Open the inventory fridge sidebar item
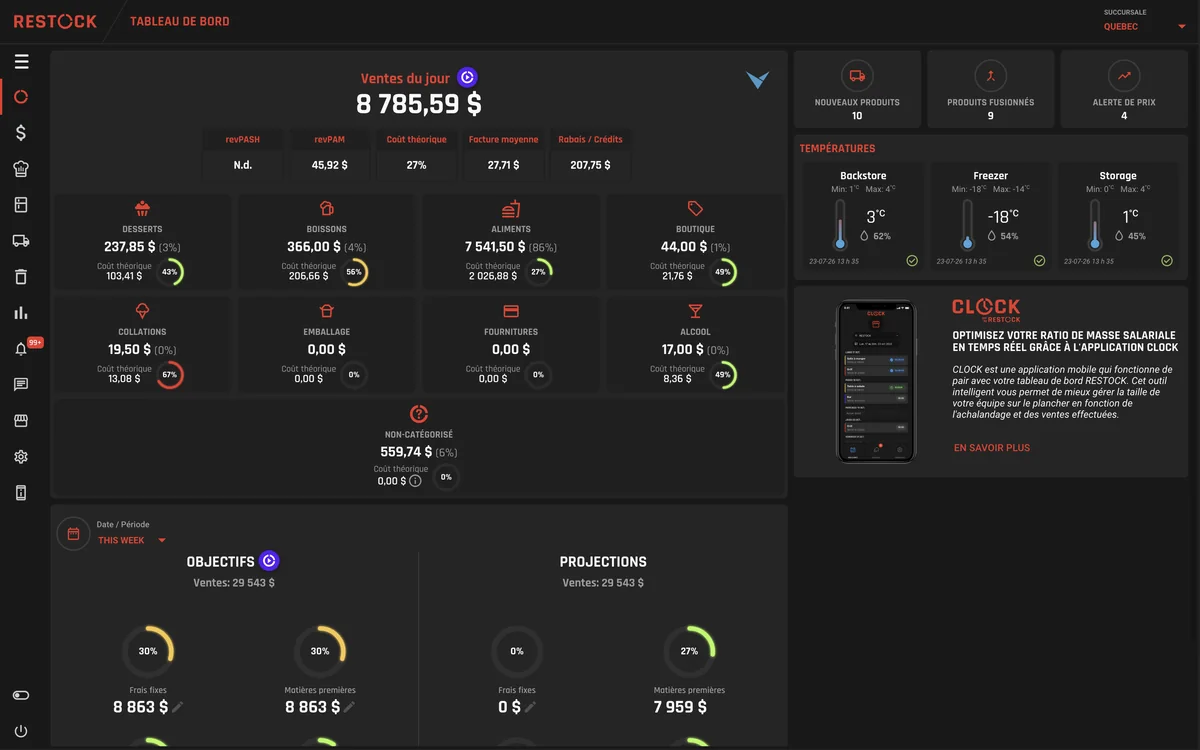The image size is (1200, 750). click(x=21, y=205)
